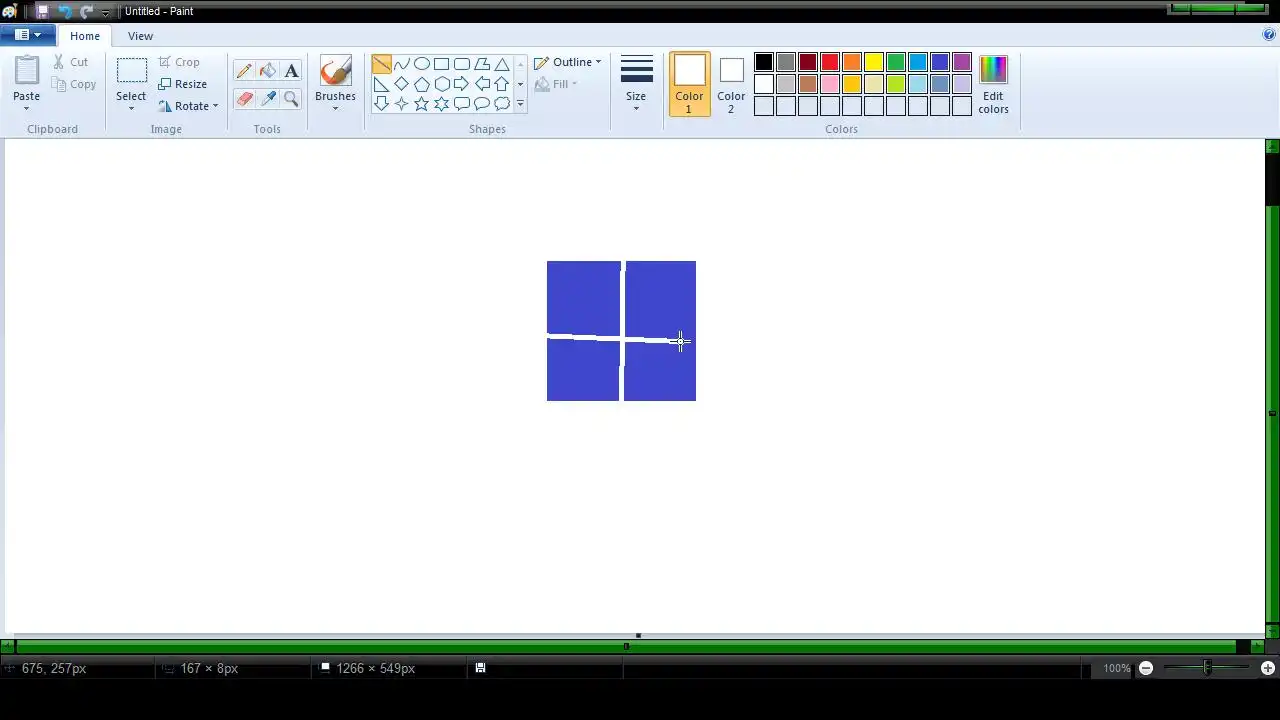This screenshot has height=720, width=1280.
Task: Click the Cut button
Action: pyautogui.click(x=71, y=62)
